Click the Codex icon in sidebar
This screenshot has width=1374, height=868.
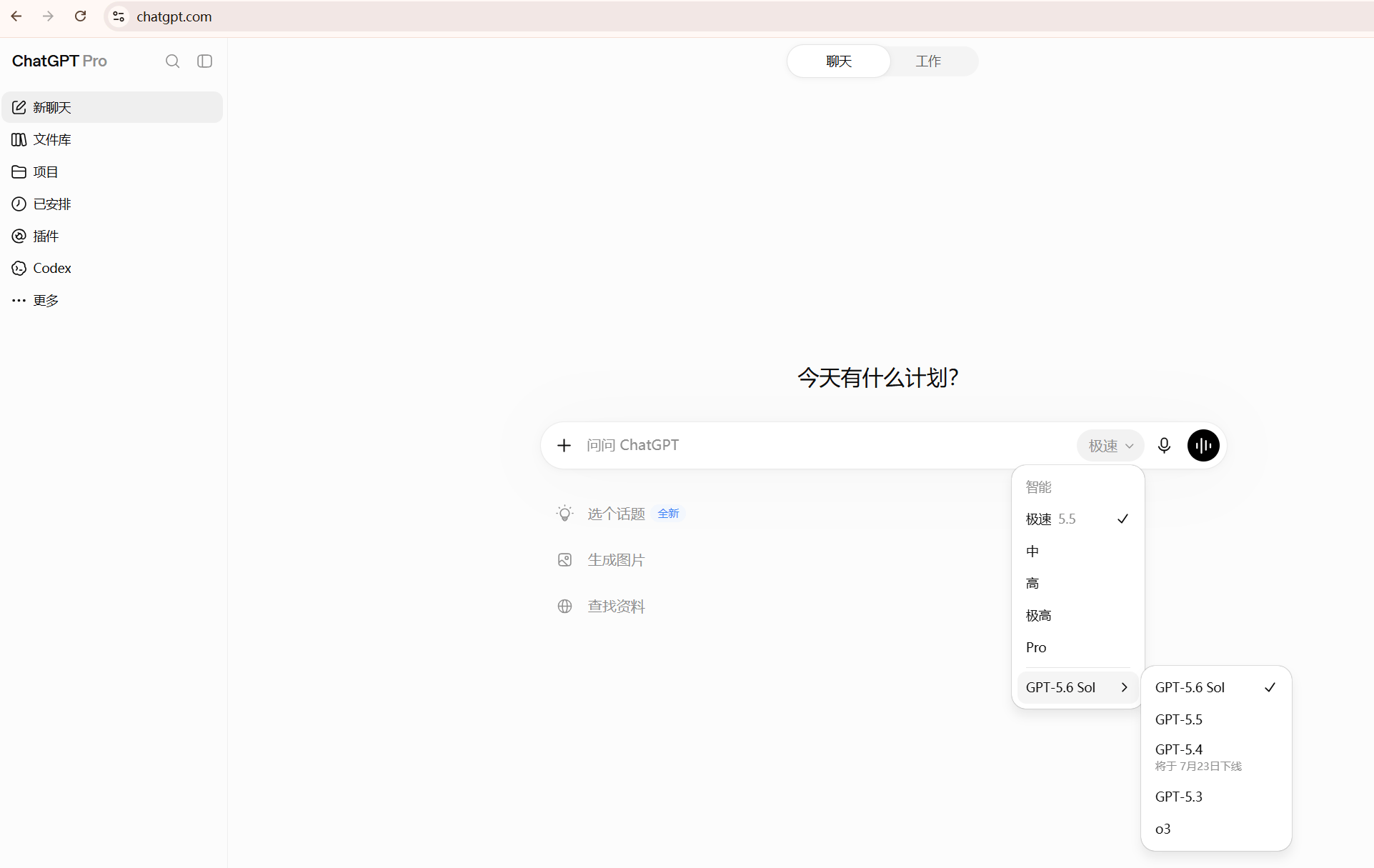point(19,268)
